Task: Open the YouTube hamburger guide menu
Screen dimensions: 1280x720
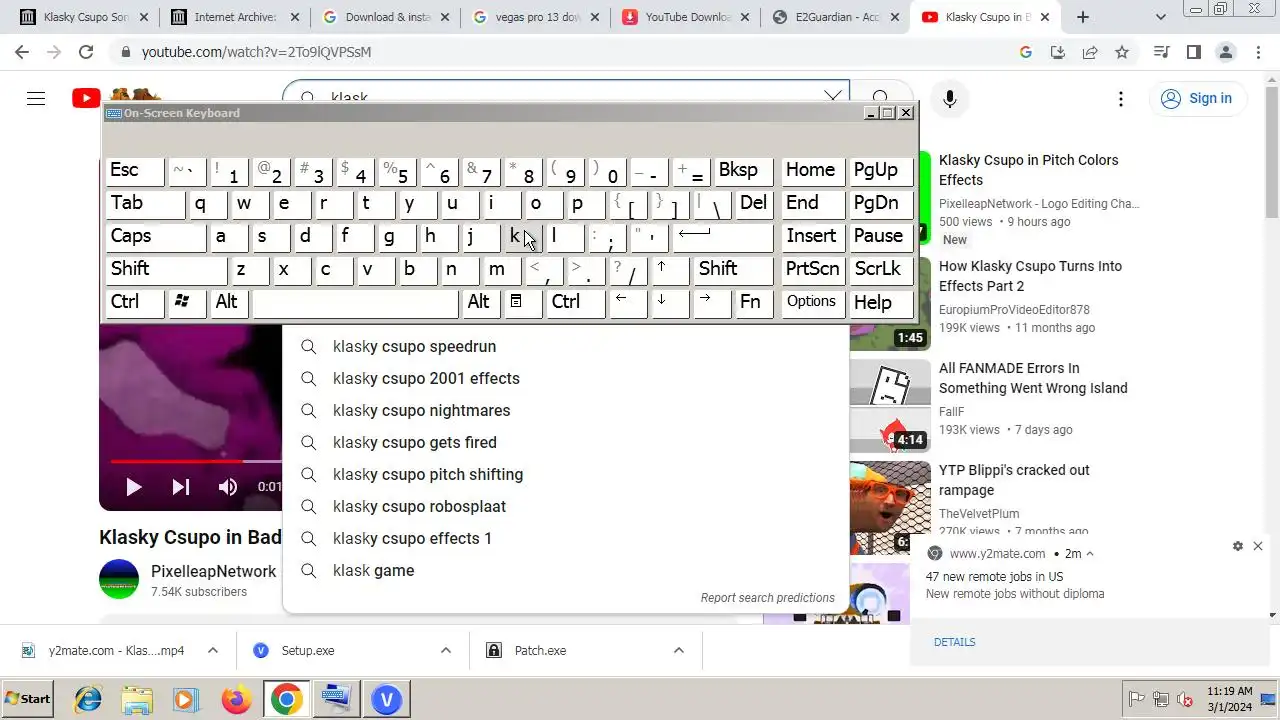Action: pyautogui.click(x=36, y=98)
